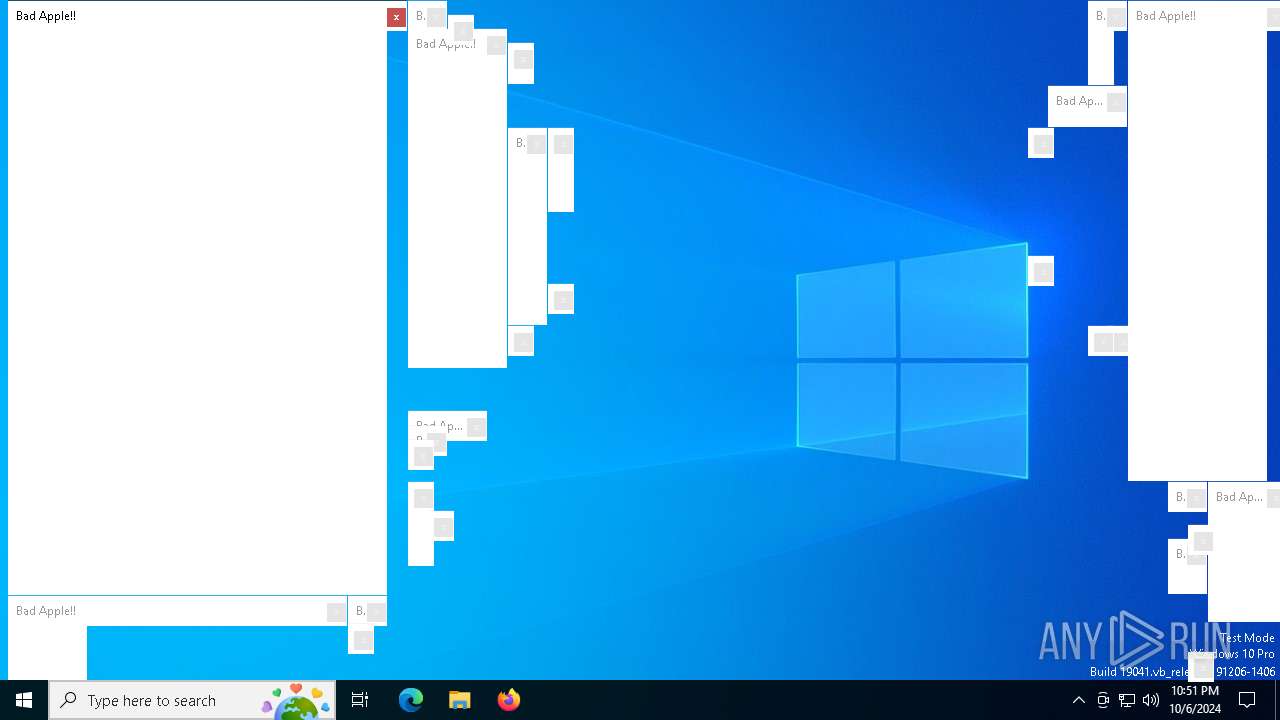Open the volume speaker tray icon
The height and width of the screenshot is (720, 1280).
tap(1151, 700)
